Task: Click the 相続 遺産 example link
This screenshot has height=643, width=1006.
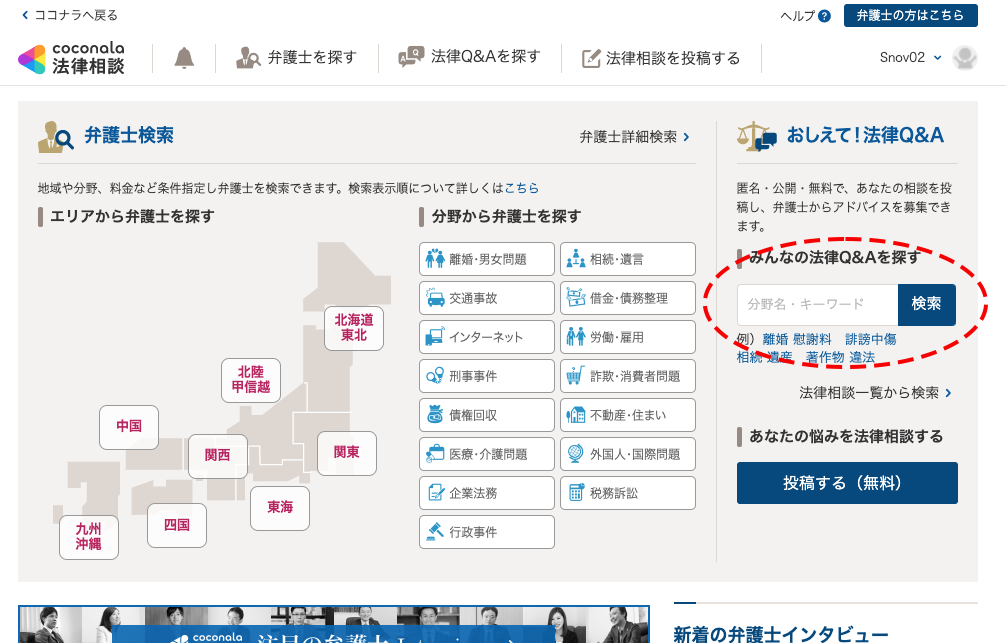Action: (764, 357)
